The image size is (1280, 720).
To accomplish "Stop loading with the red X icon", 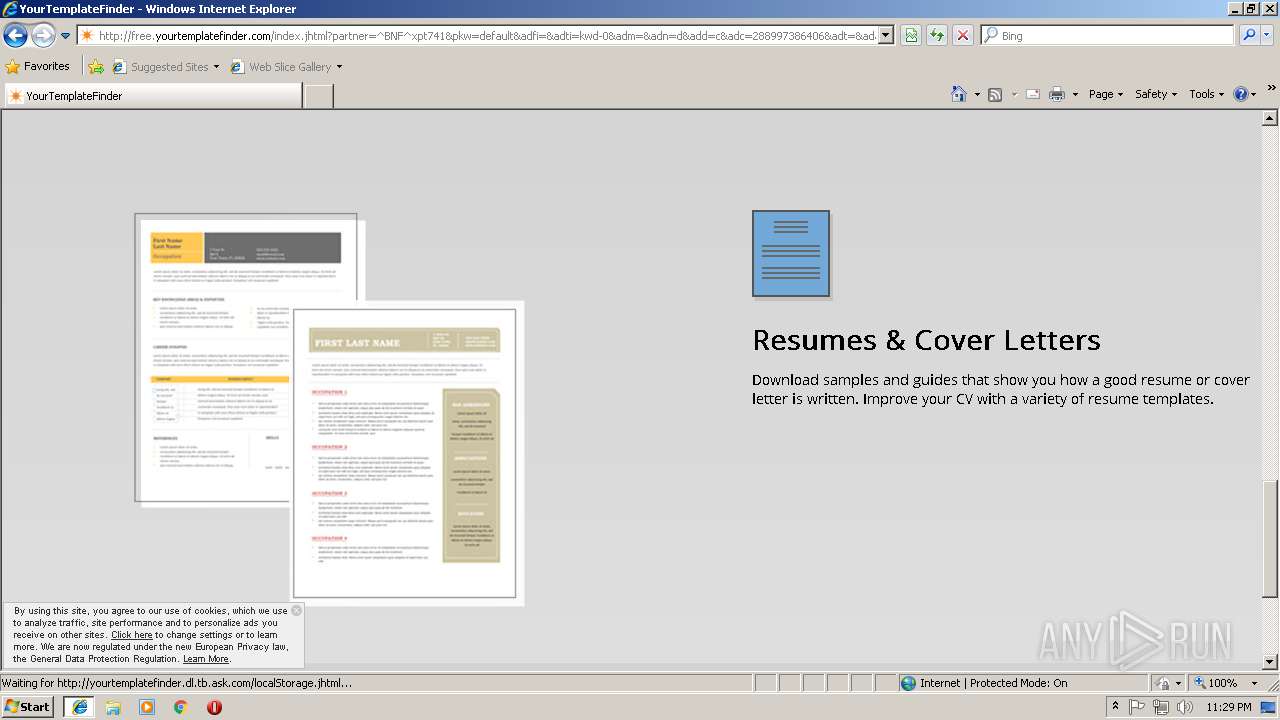I will point(963,36).
